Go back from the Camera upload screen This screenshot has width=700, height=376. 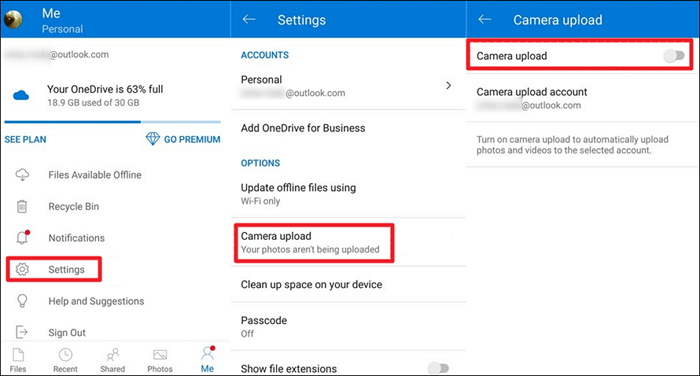[x=484, y=19]
